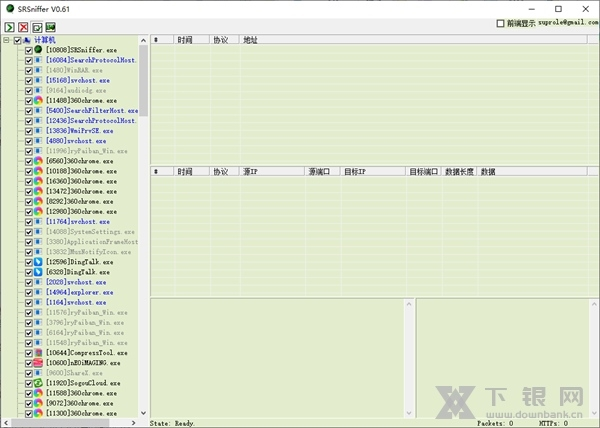Screen dimensions: 600x428
Task: Click the red X Stop capture icon
Action: [23, 26]
